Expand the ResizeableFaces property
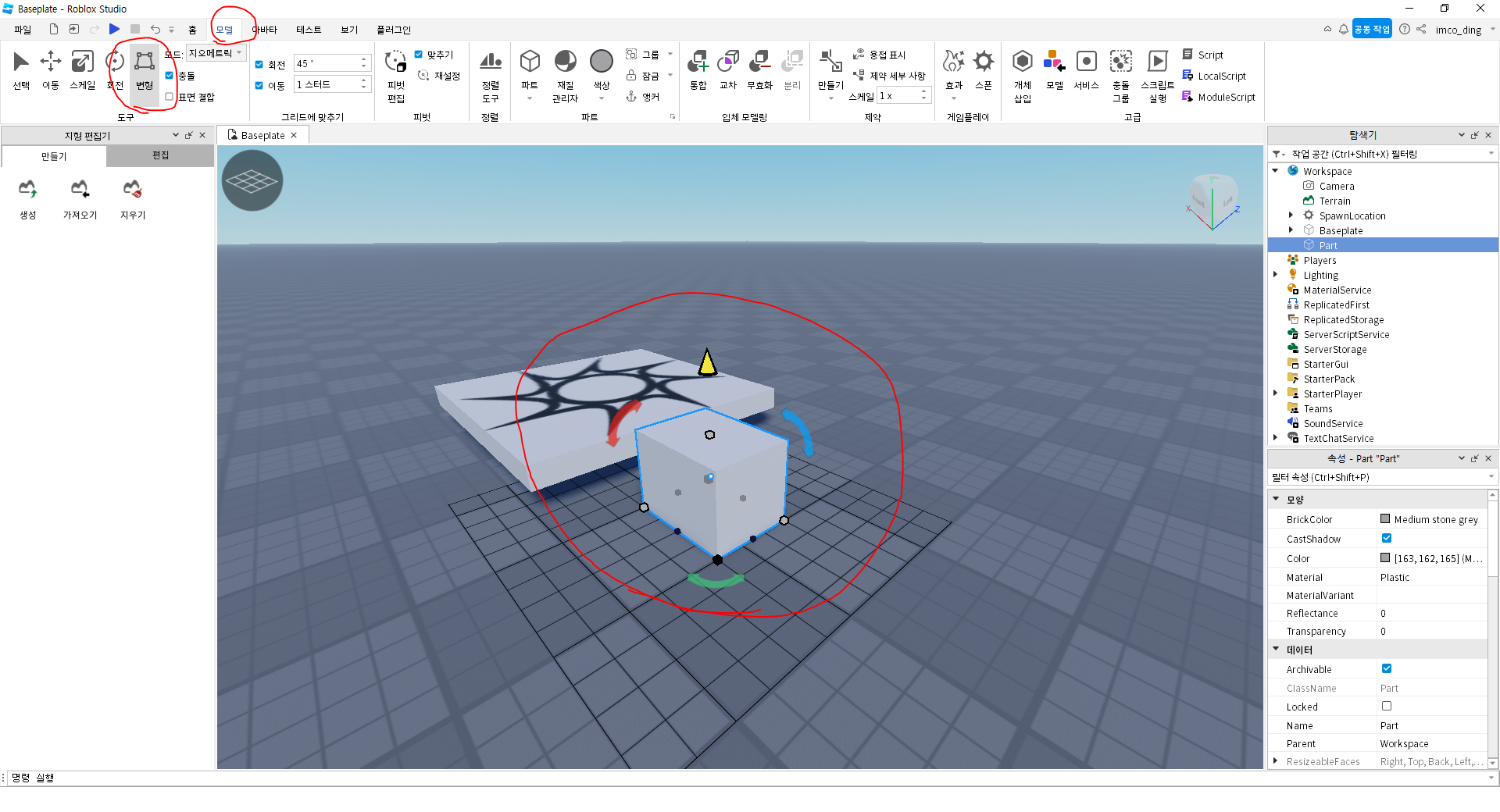The height and width of the screenshot is (812, 1500). (1276, 761)
